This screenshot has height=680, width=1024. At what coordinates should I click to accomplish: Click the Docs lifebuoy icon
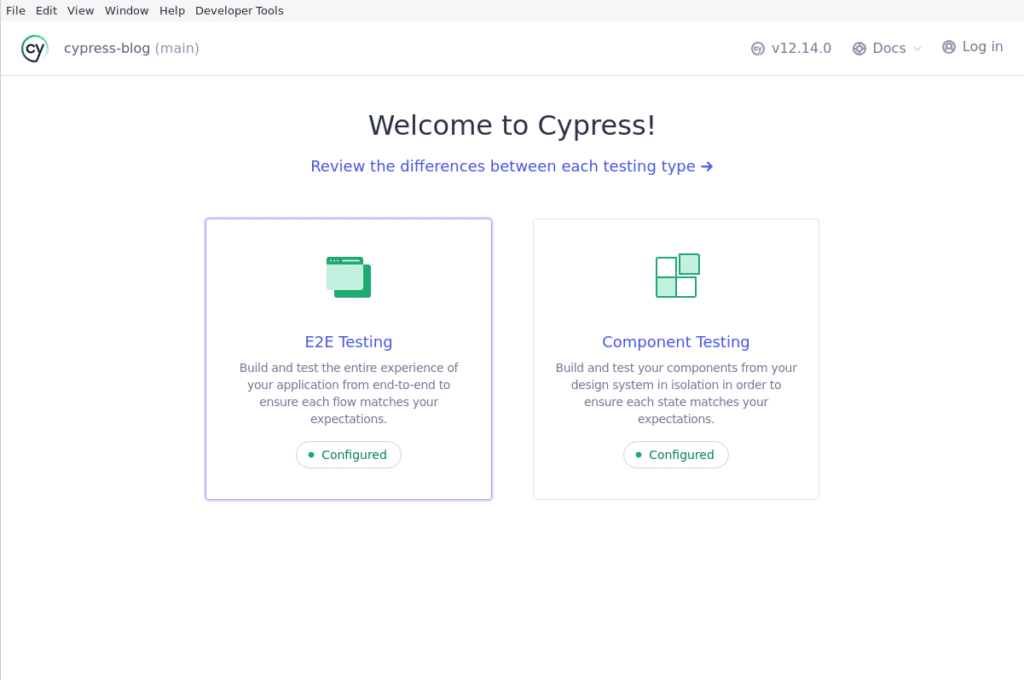pyautogui.click(x=859, y=48)
